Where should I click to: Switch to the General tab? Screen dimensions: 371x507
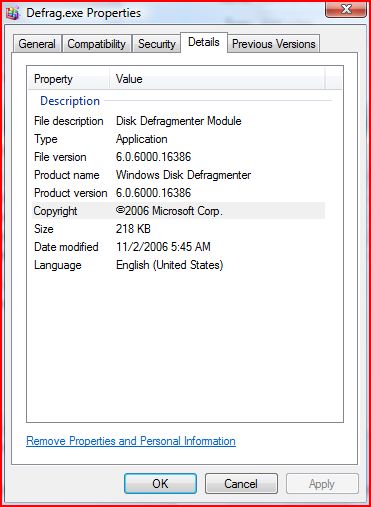coord(37,44)
